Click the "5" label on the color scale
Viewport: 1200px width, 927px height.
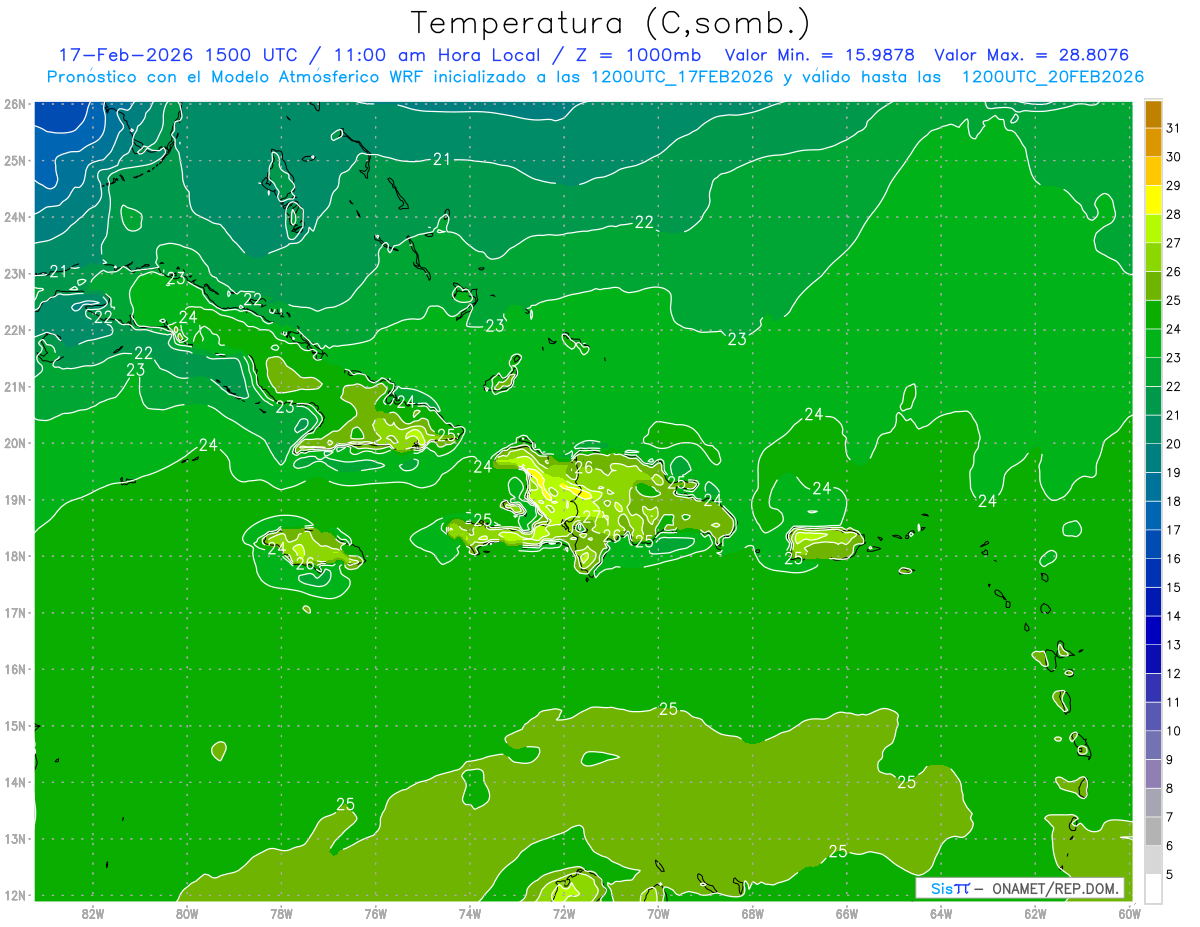[1170, 874]
